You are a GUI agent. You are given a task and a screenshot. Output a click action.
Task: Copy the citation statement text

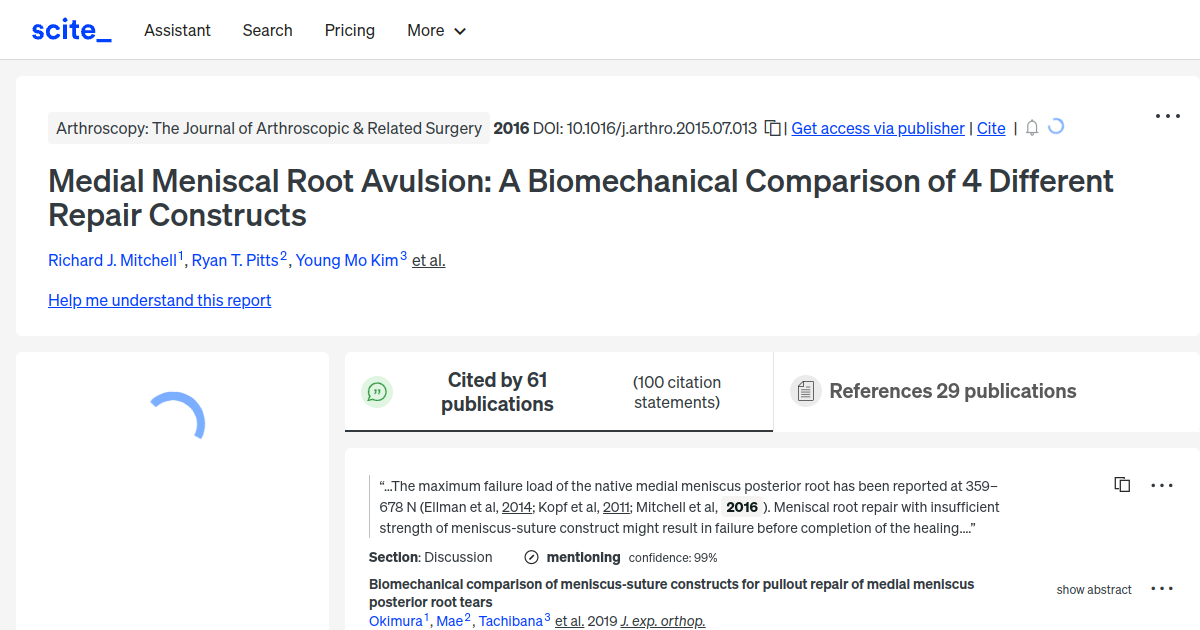pos(1122,484)
